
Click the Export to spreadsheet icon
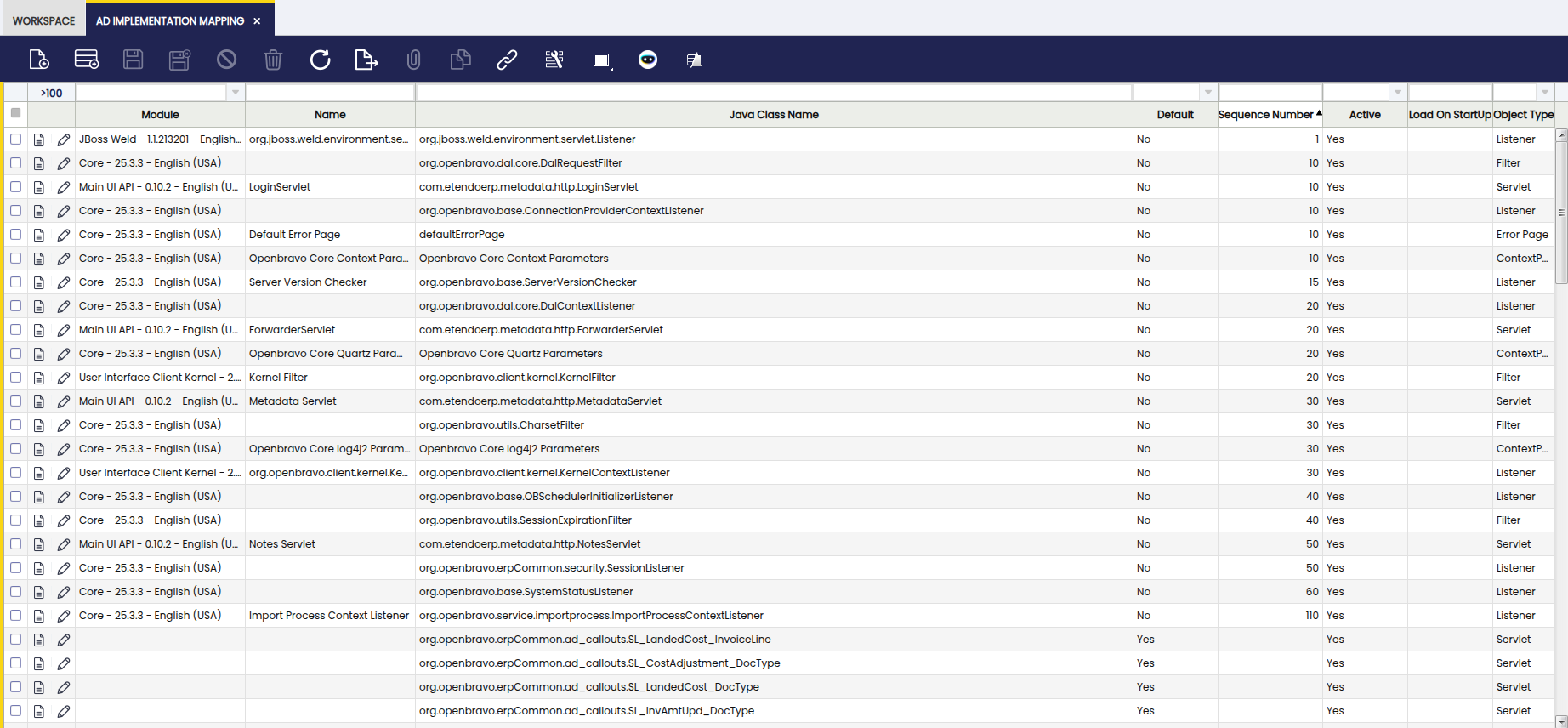[366, 60]
